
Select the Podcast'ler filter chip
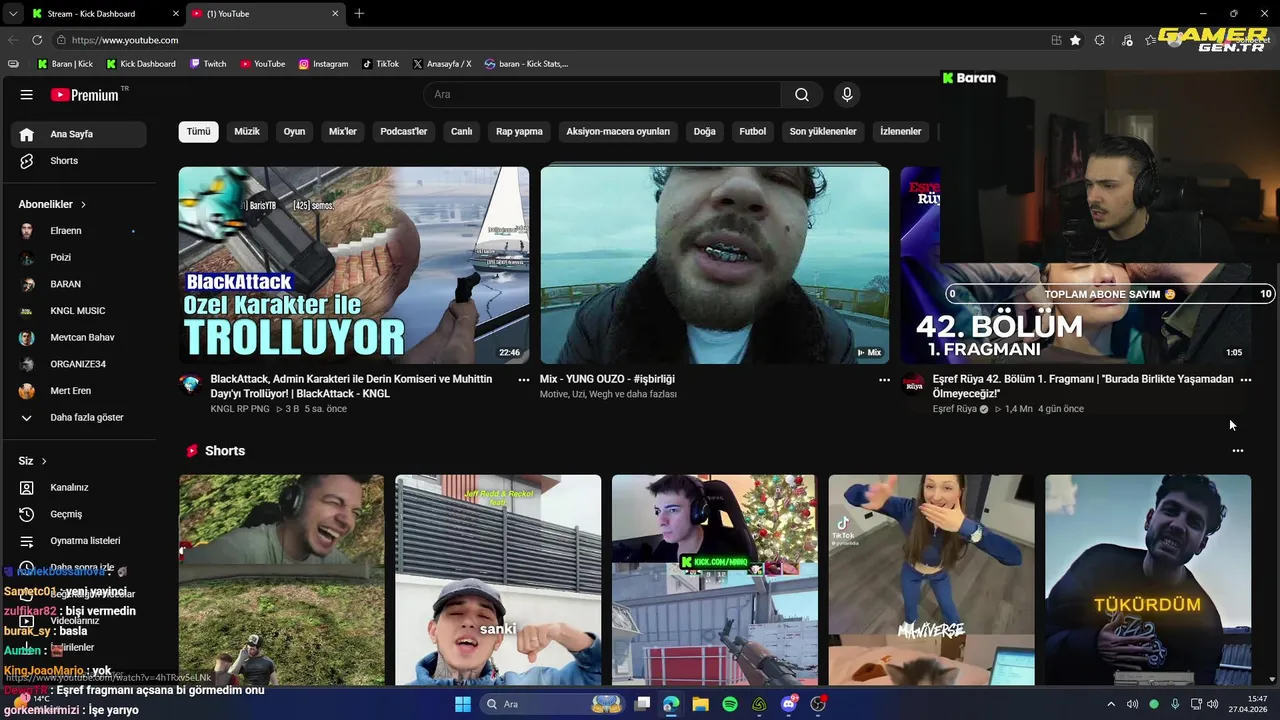404,131
